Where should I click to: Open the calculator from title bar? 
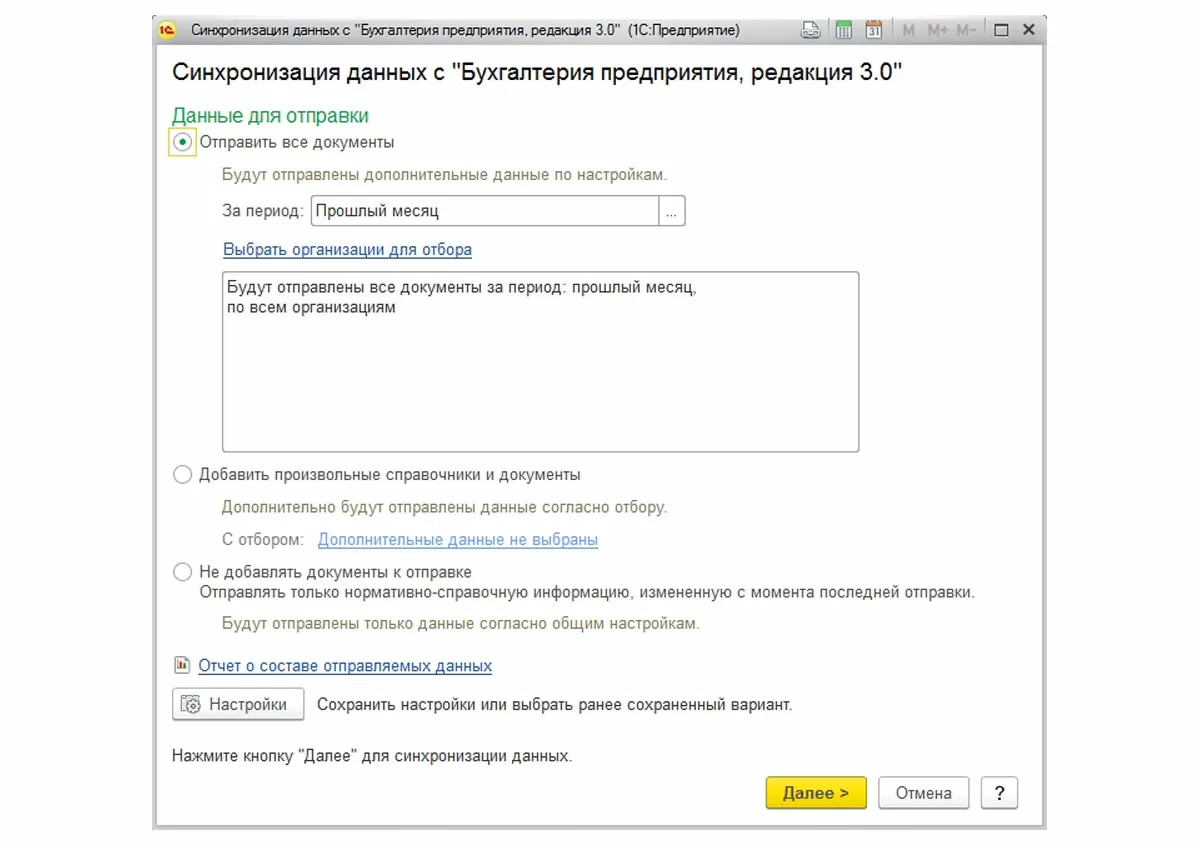[x=843, y=31]
